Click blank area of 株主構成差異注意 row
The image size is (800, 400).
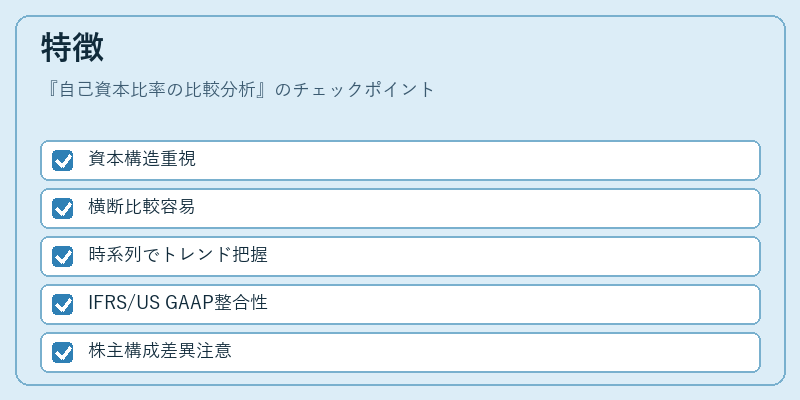(x=495, y=352)
